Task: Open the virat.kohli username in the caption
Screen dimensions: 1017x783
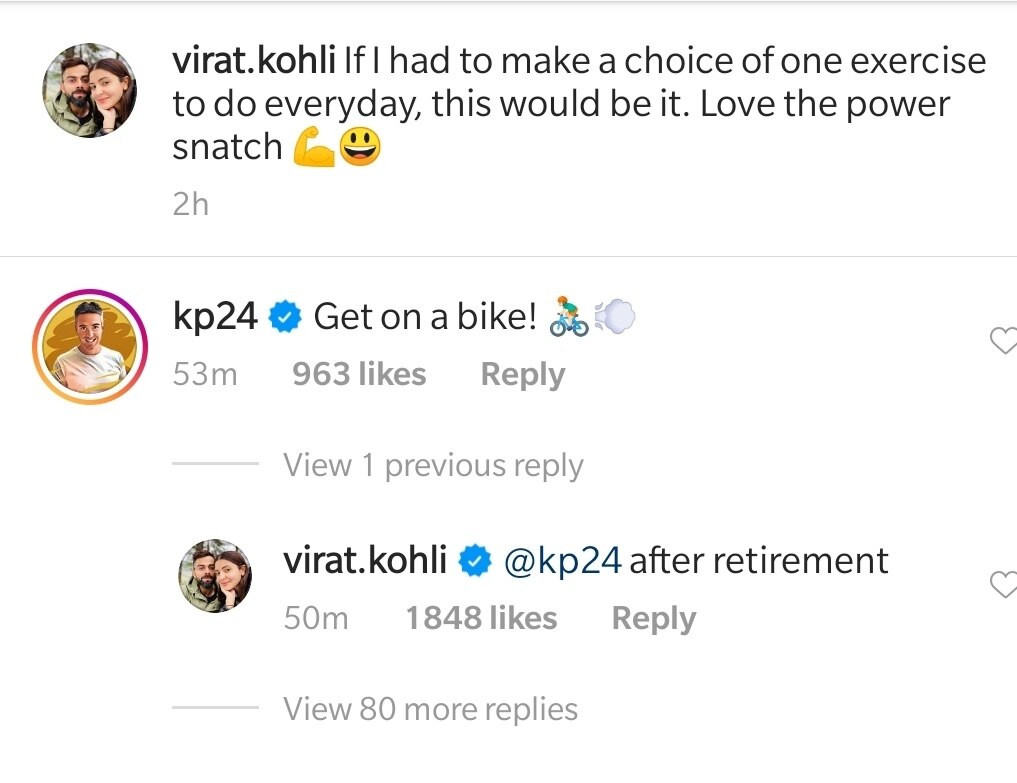Action: tap(254, 62)
